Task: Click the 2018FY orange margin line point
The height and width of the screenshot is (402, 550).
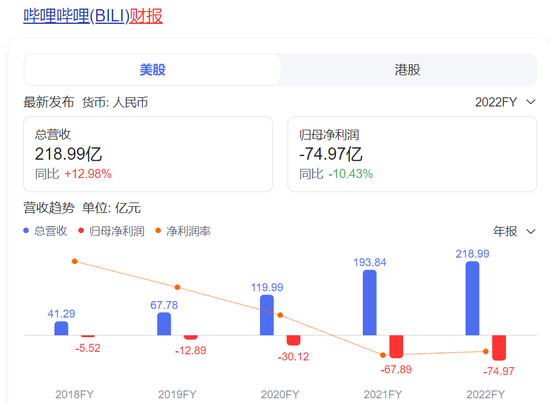Action: [74, 261]
